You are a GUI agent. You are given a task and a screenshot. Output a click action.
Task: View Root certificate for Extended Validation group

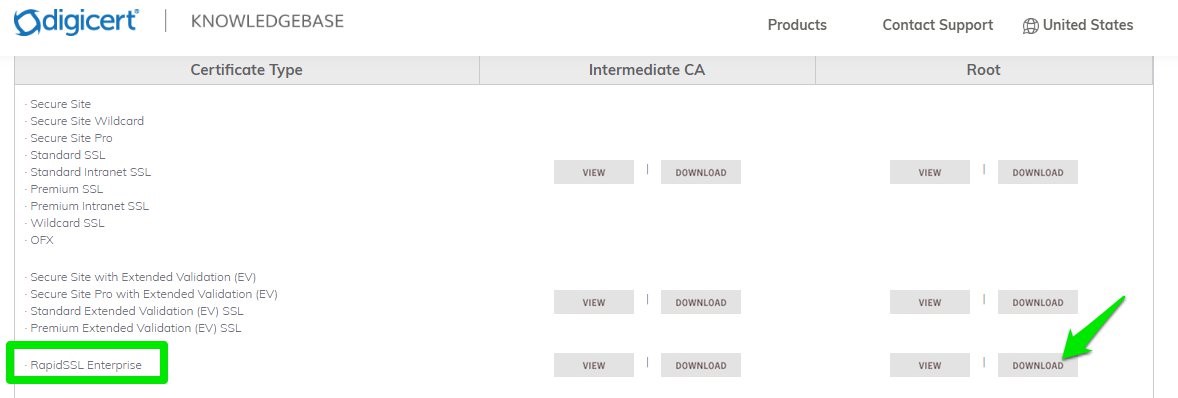(930, 303)
